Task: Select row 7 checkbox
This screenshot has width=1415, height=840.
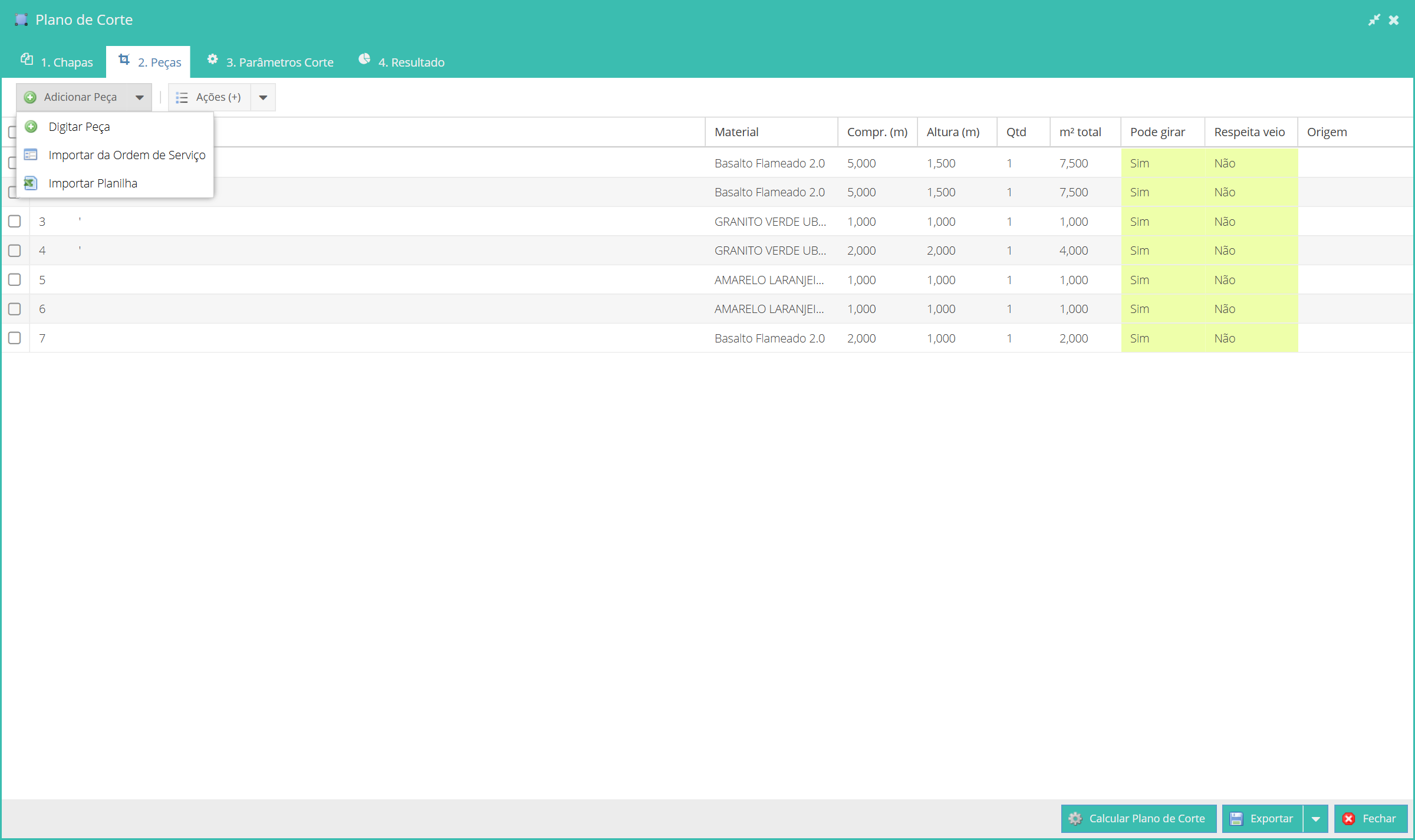Action: [x=15, y=338]
